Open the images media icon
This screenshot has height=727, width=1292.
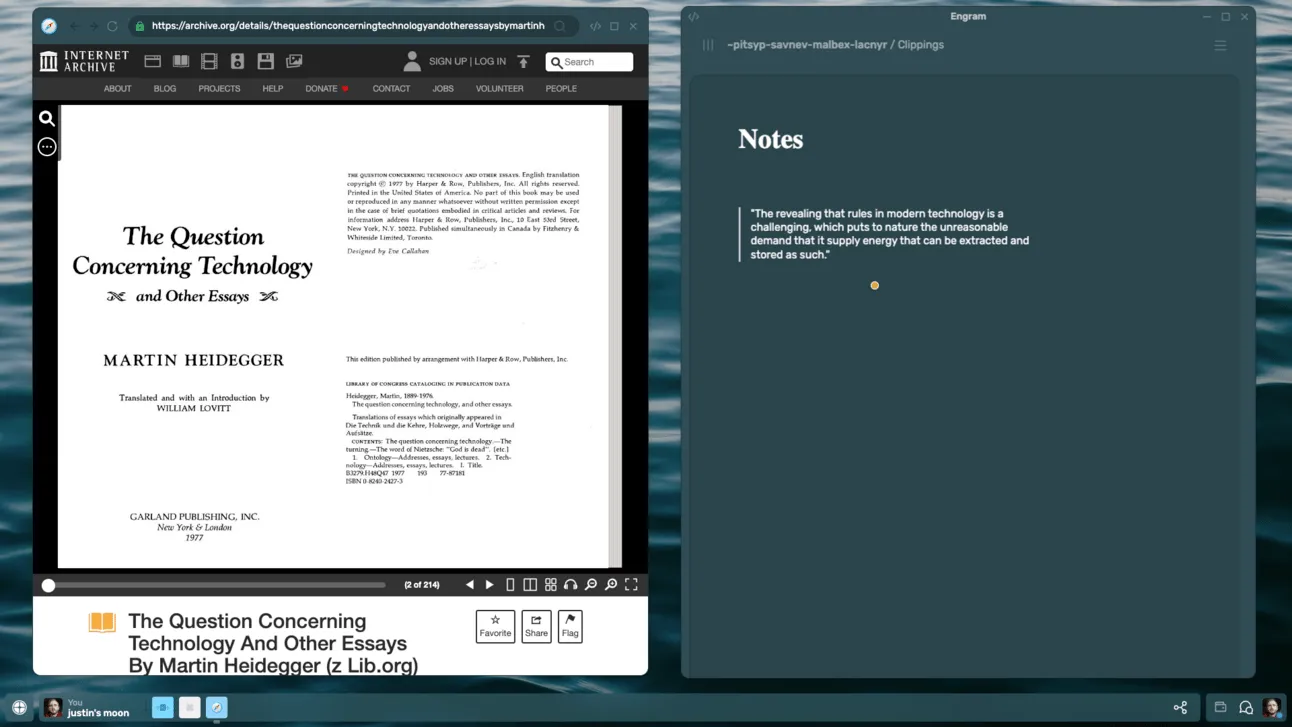coord(294,61)
